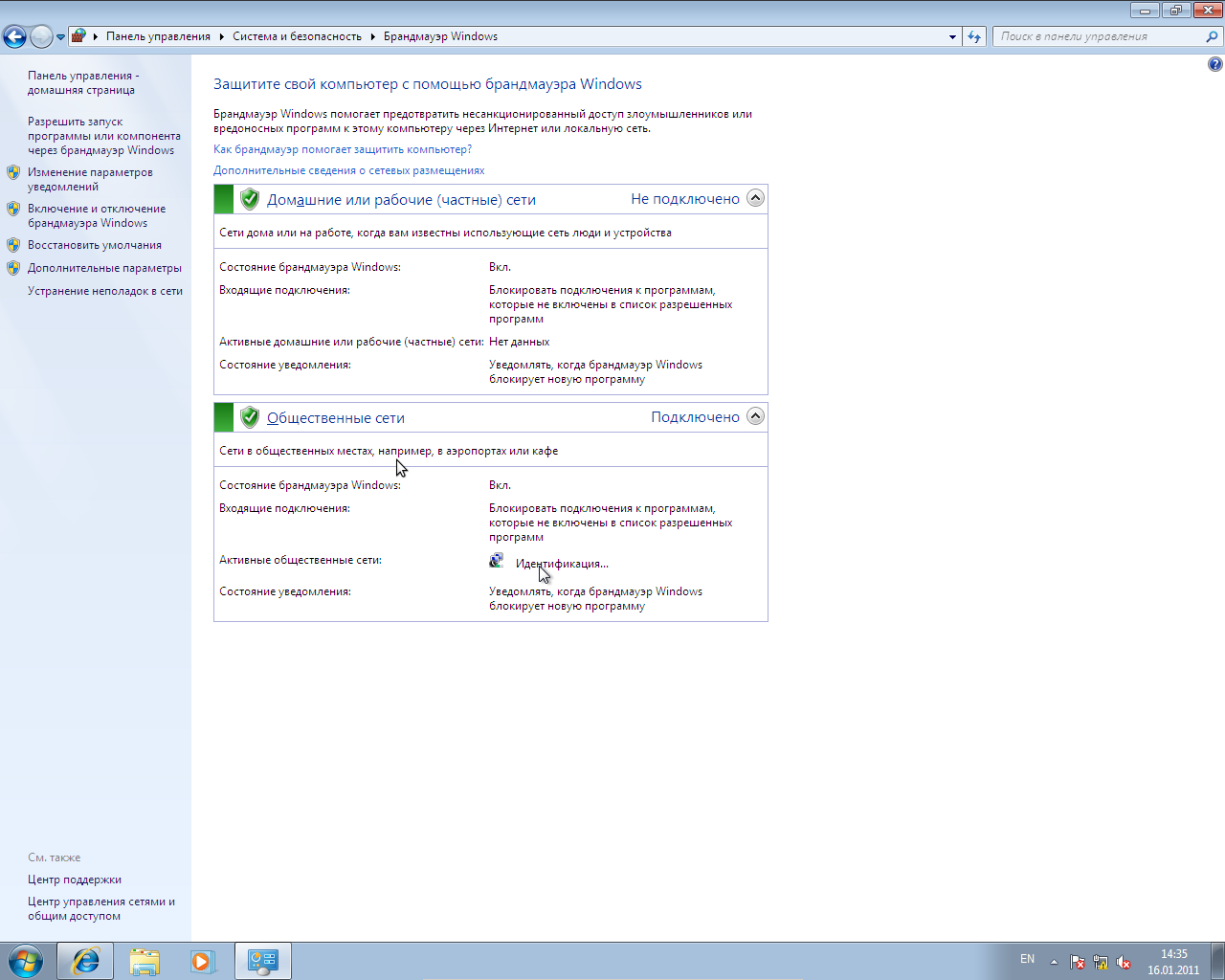Click shield icon beside 'Включение и отключение'

[13, 209]
